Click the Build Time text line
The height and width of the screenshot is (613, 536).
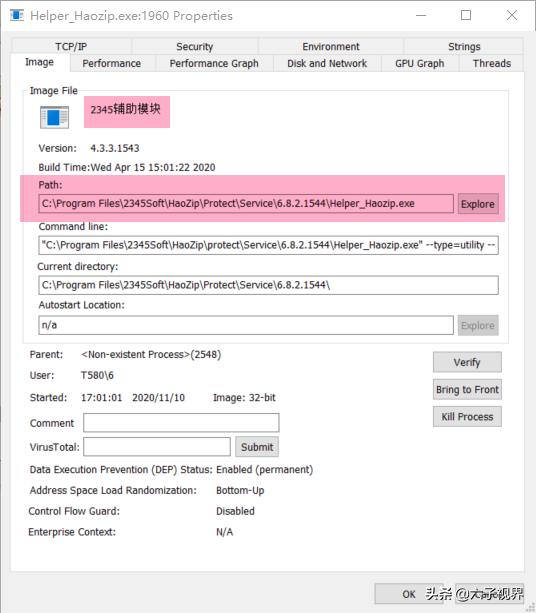127,167
